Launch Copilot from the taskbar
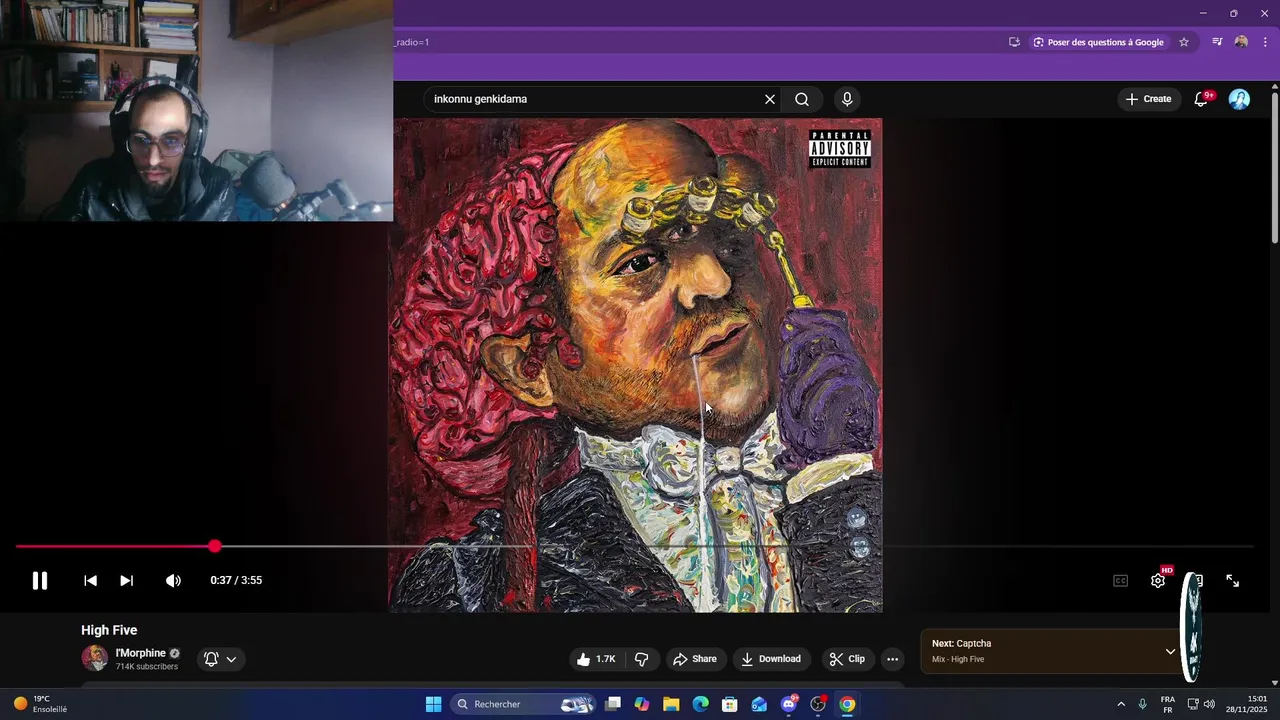This screenshot has height=720, width=1280. click(x=642, y=704)
